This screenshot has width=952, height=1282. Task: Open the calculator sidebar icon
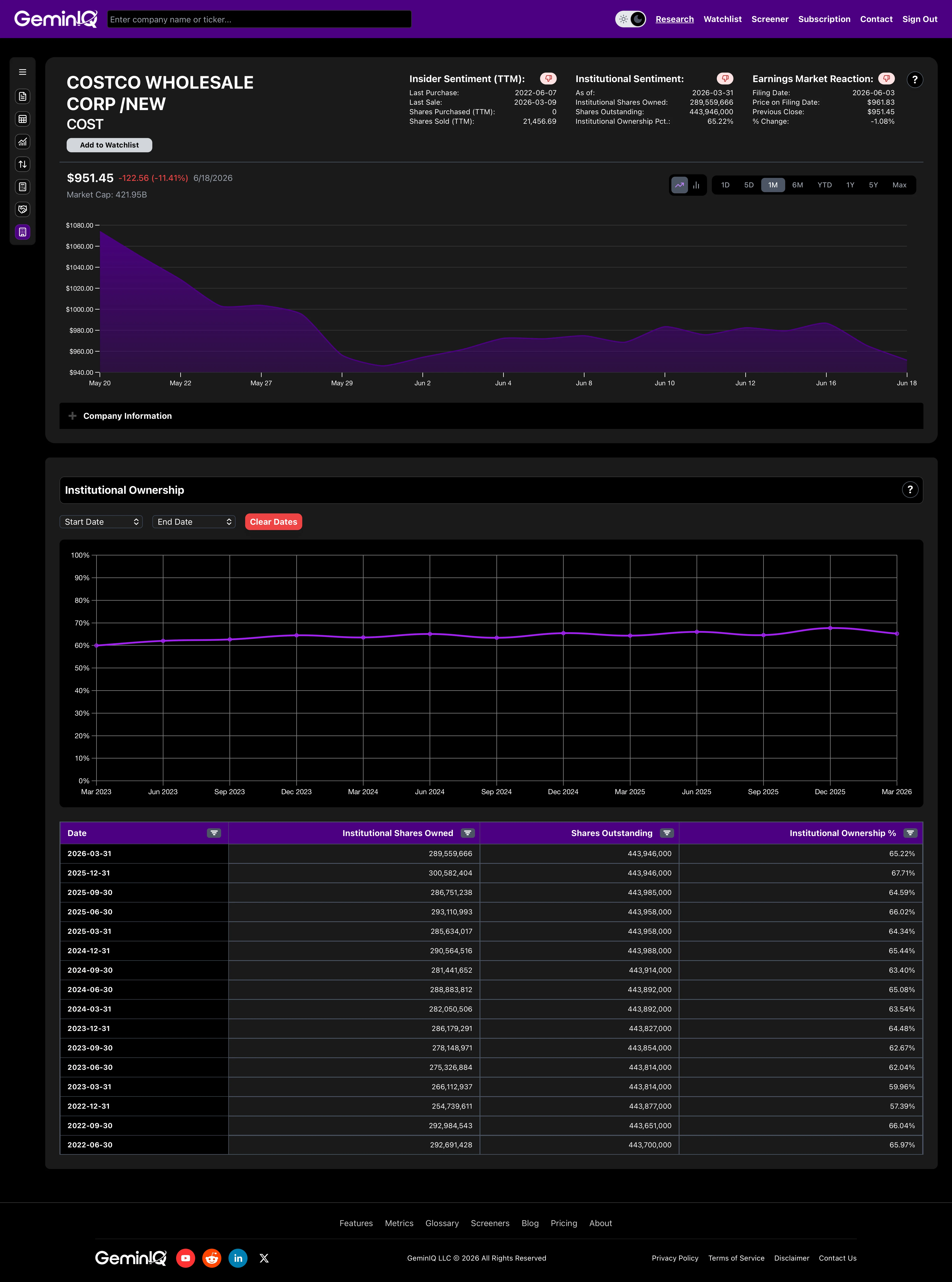22,187
